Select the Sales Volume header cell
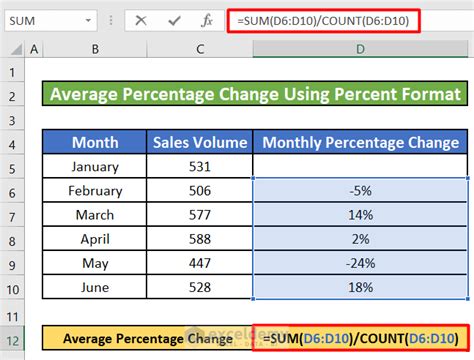The image size is (474, 360). click(200, 142)
